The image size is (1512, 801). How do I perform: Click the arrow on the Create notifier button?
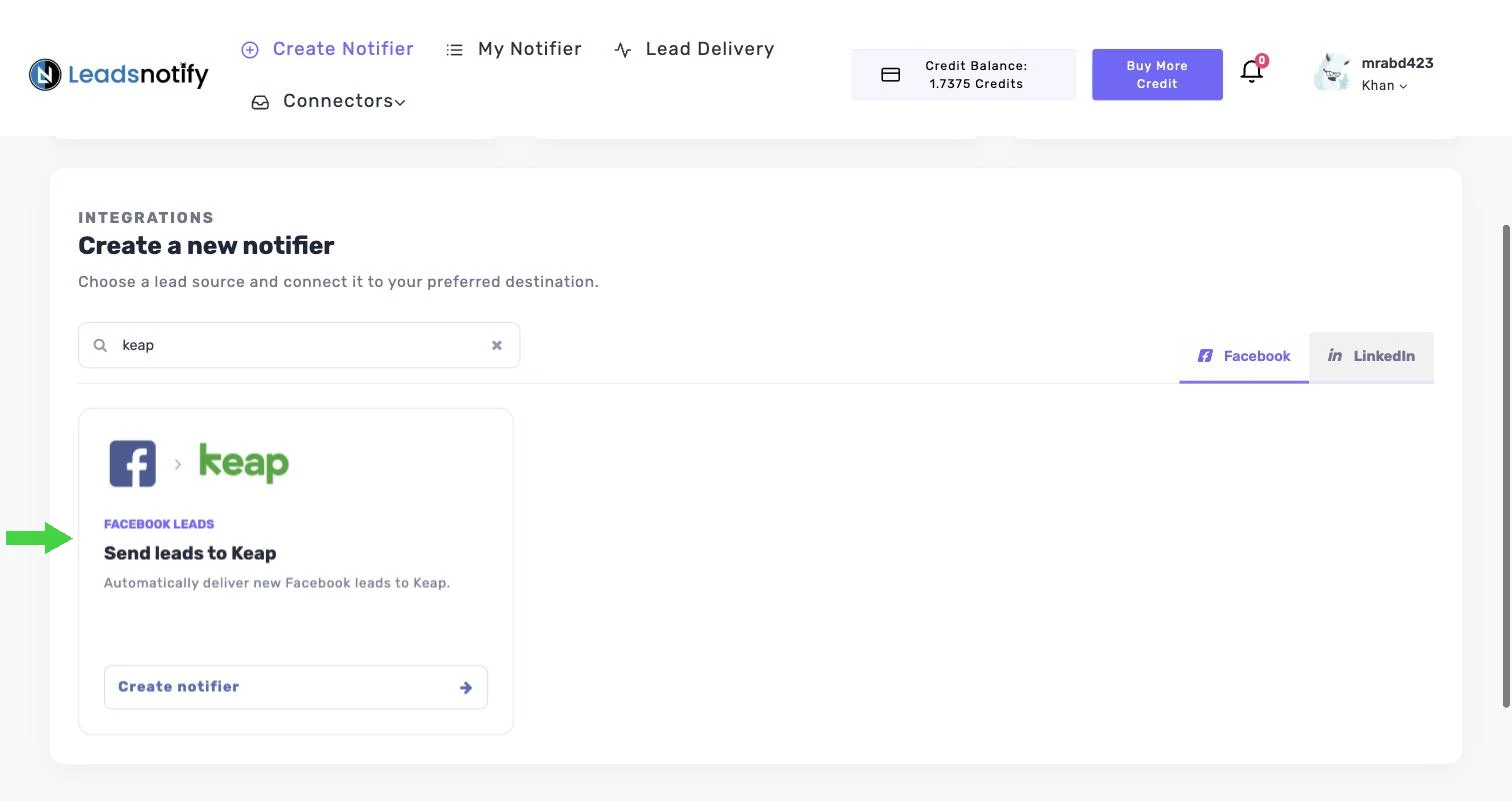pos(466,687)
